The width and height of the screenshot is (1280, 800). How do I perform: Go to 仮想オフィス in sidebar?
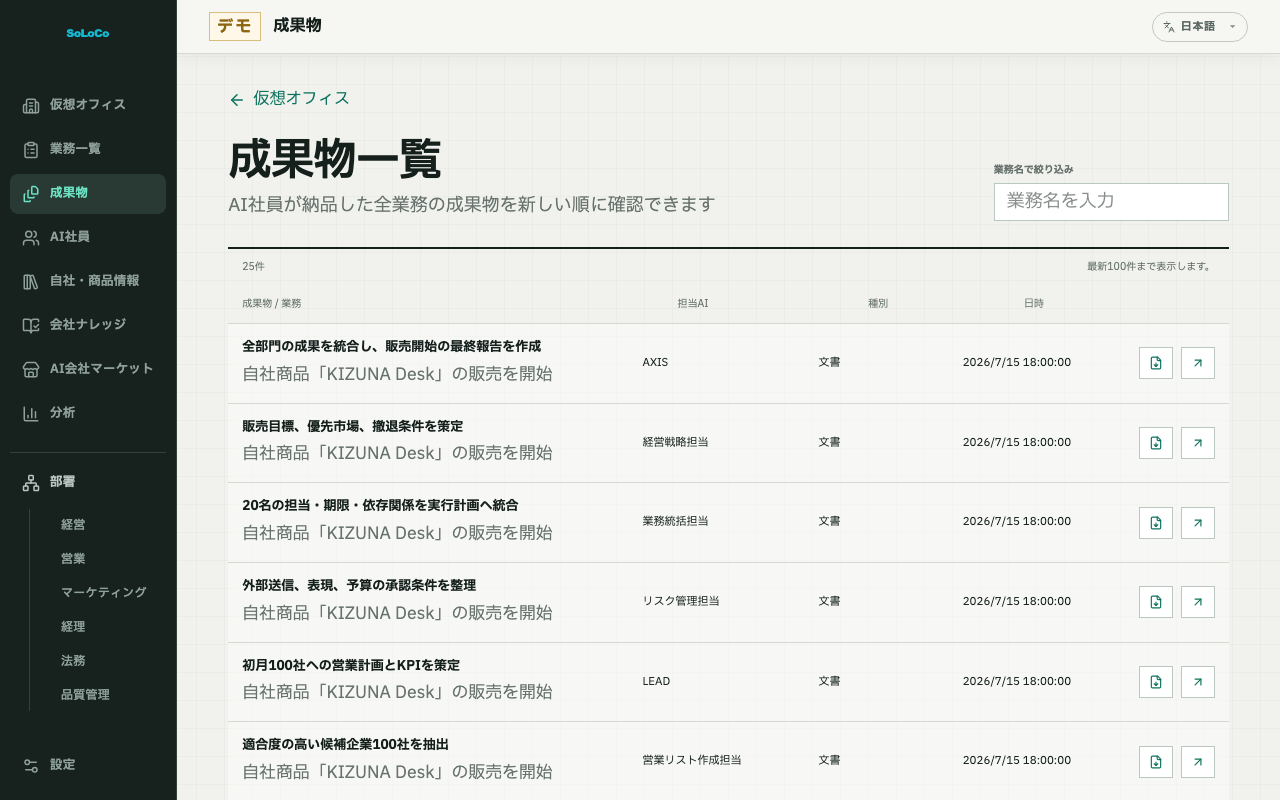pos(88,105)
